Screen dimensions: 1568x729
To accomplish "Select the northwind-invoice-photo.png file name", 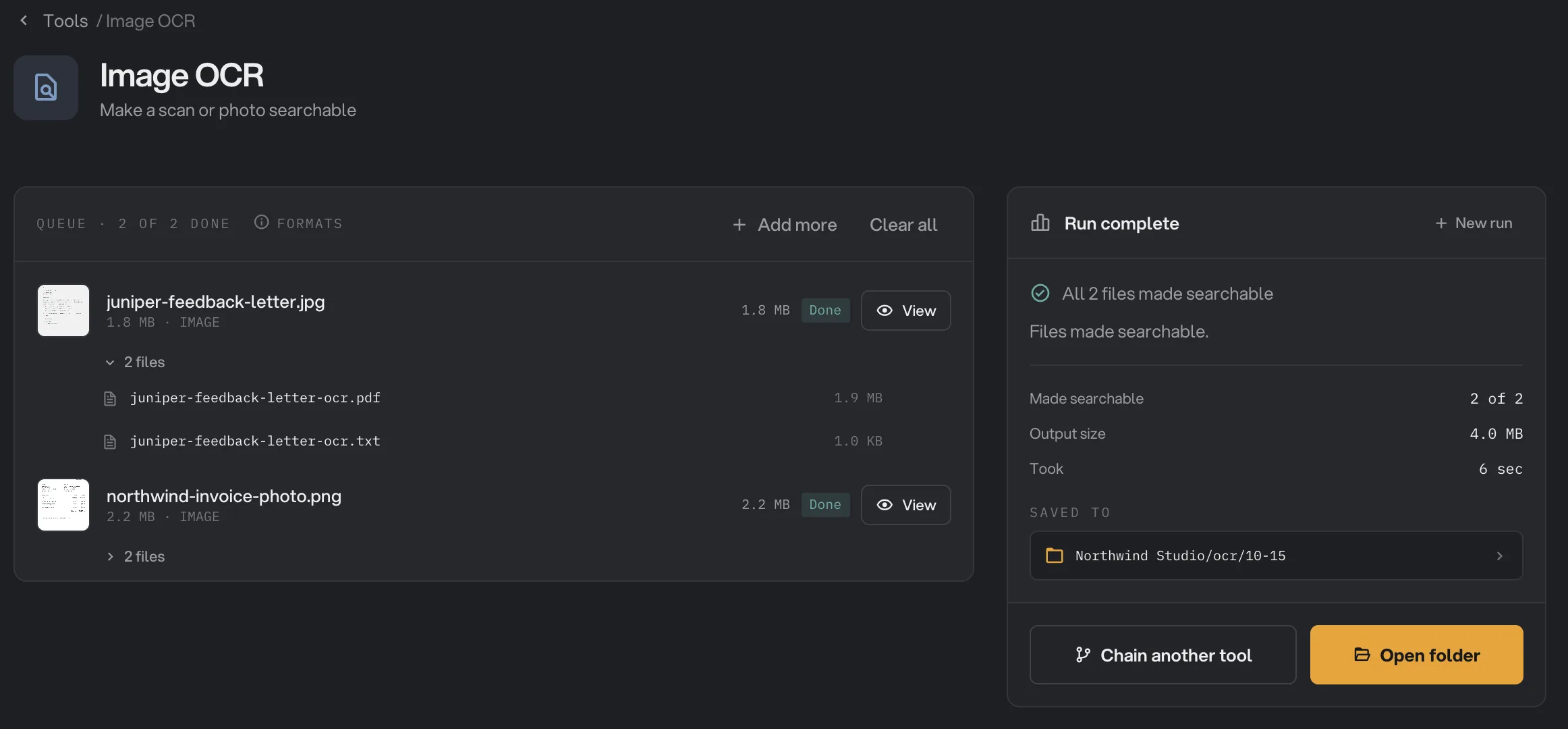I will coord(224,496).
